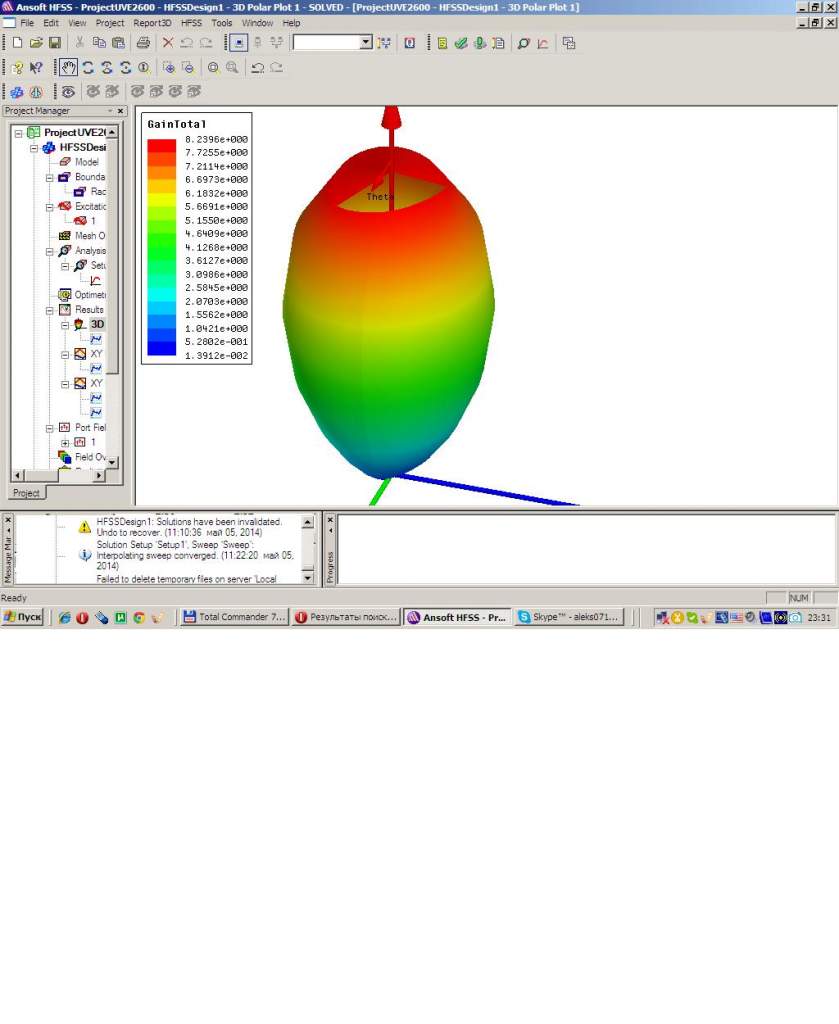
Task: Open the Project menu
Action: [x=110, y=23]
